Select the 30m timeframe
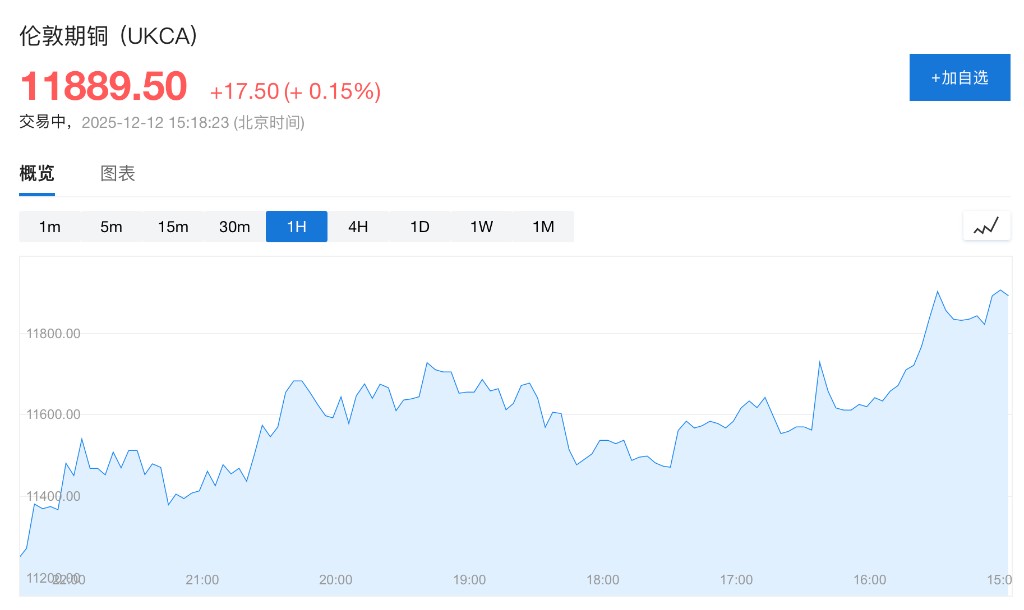Screen dimensions: 1024x610 [x=234, y=227]
